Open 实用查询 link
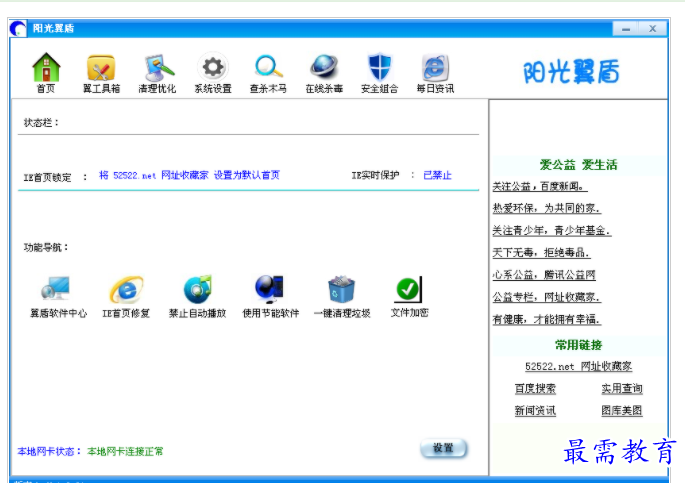Viewport: 685px width, 483px height. 622,388
